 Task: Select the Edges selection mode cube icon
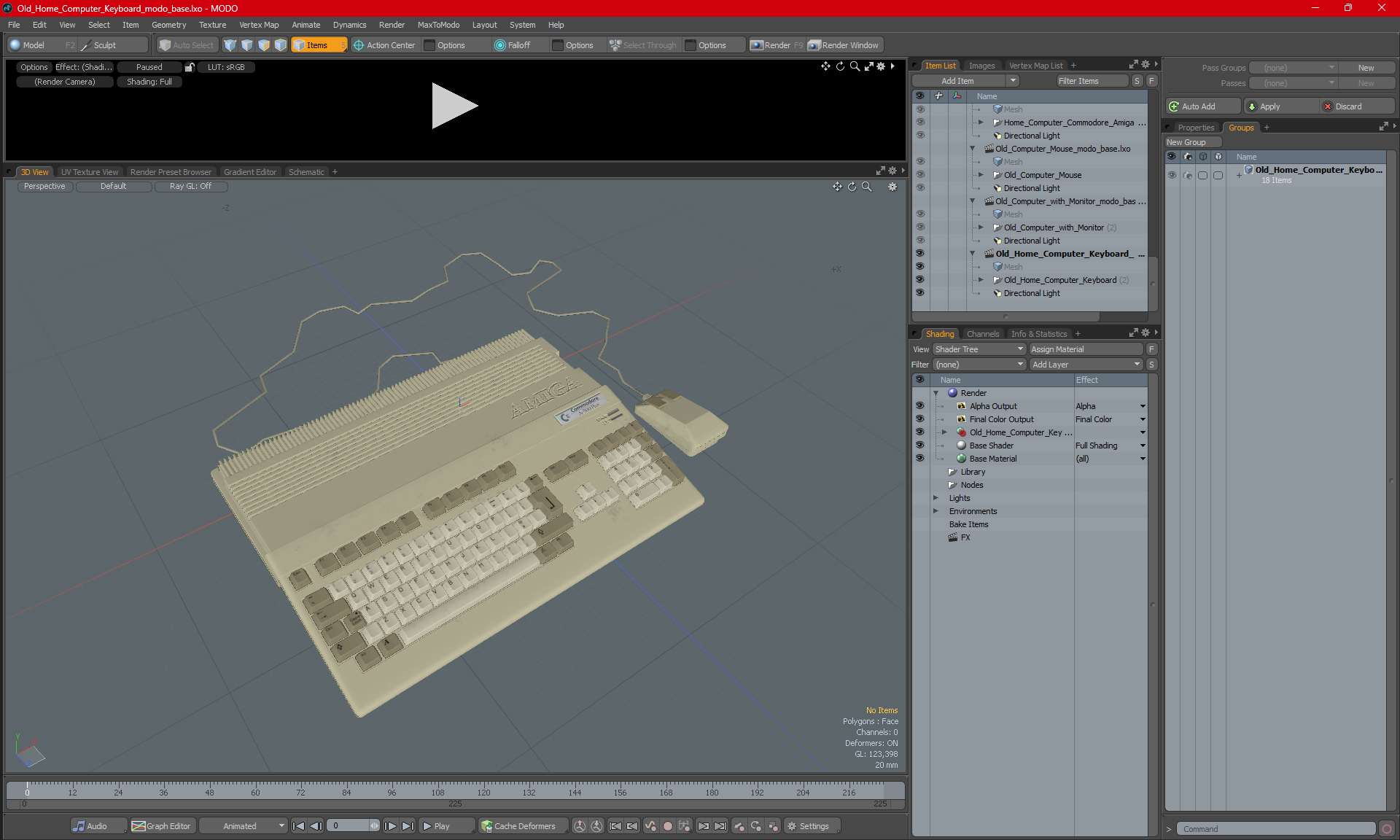(247, 45)
